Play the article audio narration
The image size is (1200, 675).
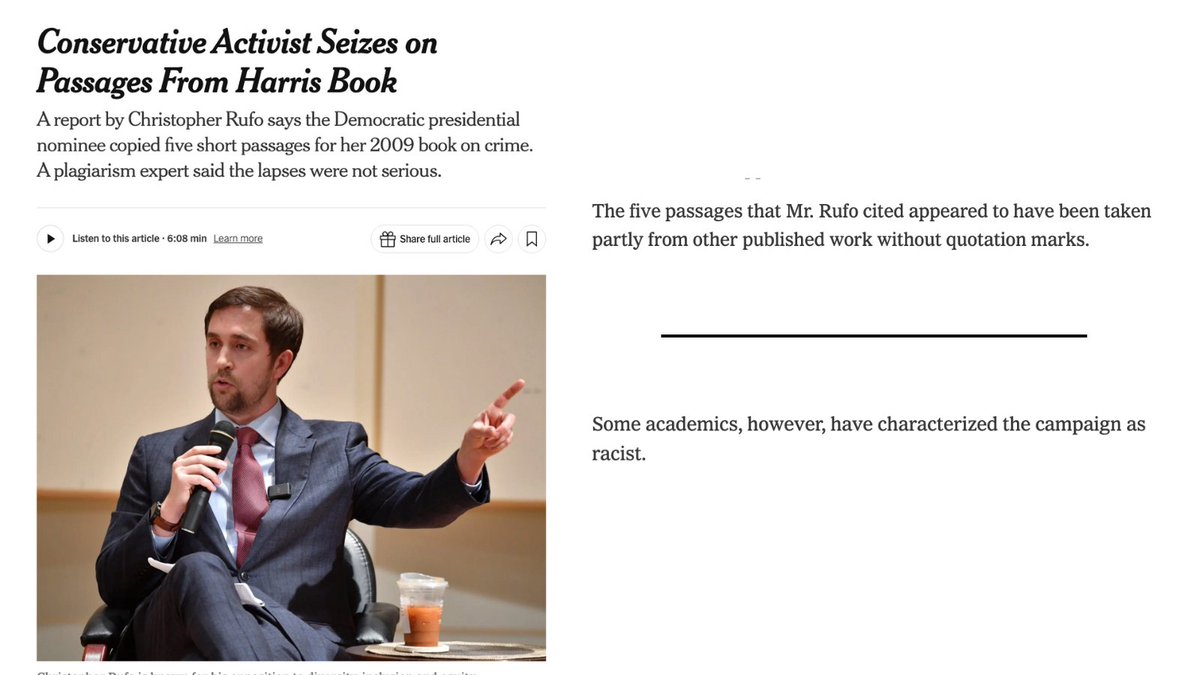pos(50,239)
